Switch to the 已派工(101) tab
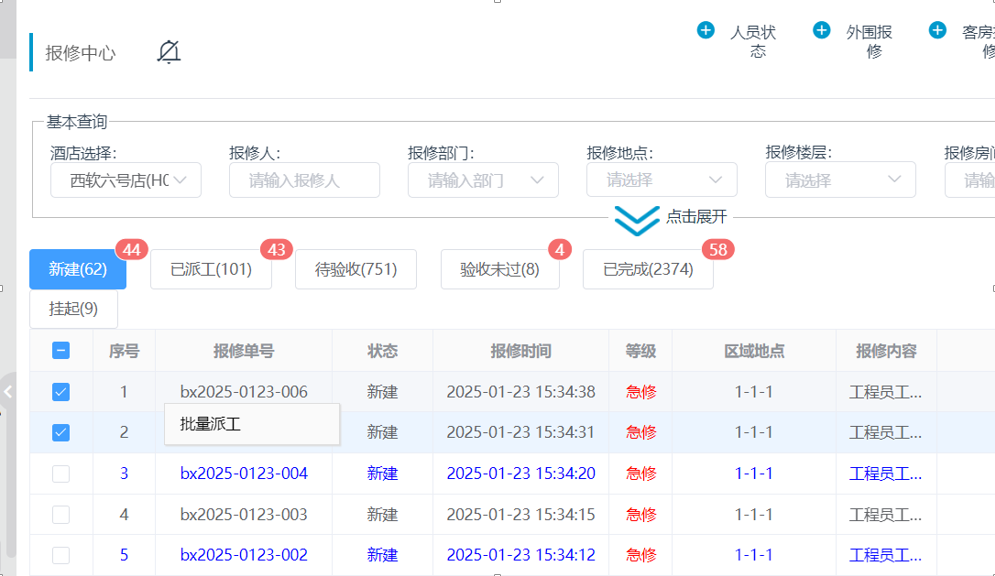The height and width of the screenshot is (576, 995). point(211,270)
